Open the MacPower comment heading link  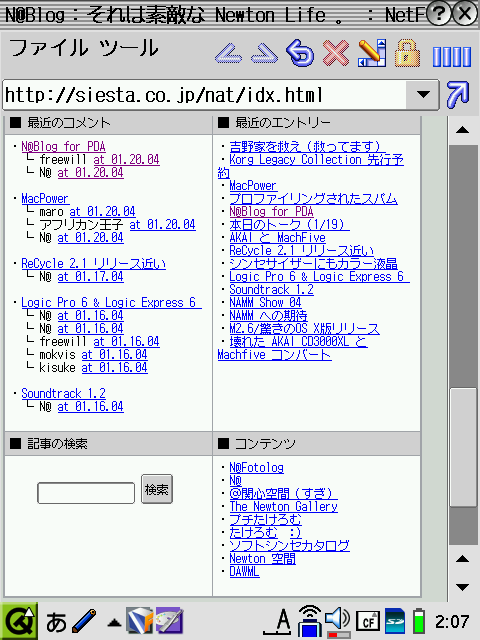coord(45,199)
